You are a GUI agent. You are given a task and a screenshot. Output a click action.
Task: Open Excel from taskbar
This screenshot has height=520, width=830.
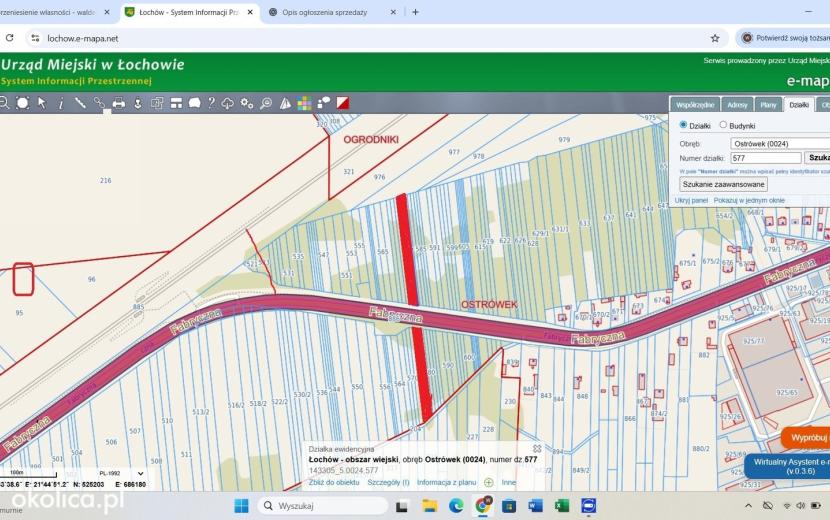562,506
